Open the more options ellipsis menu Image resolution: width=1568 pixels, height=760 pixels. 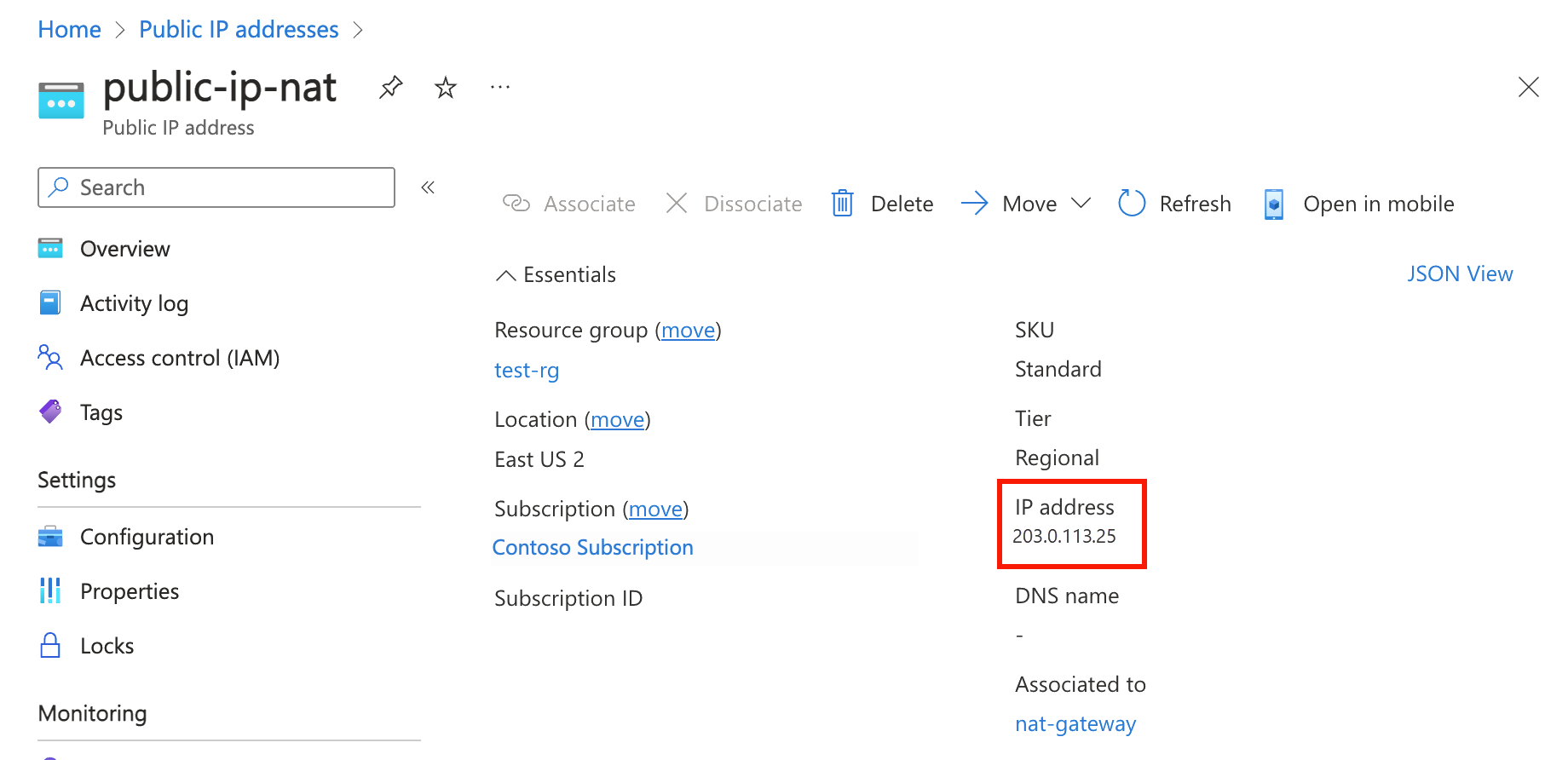tap(500, 87)
